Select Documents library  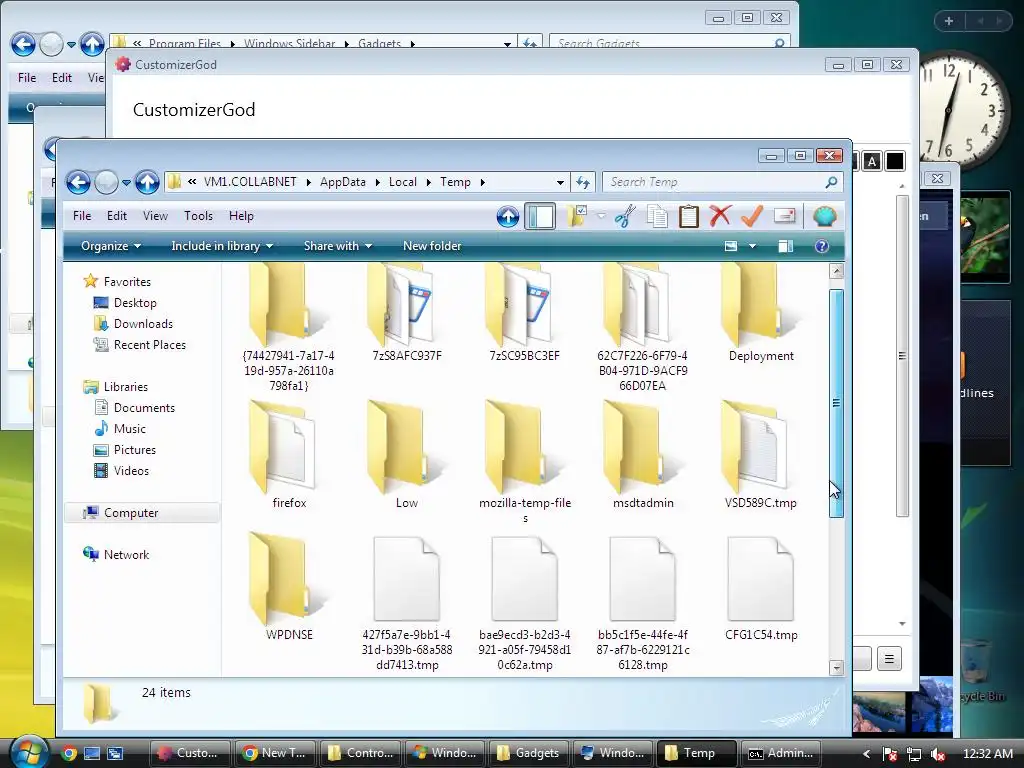tap(134, 408)
